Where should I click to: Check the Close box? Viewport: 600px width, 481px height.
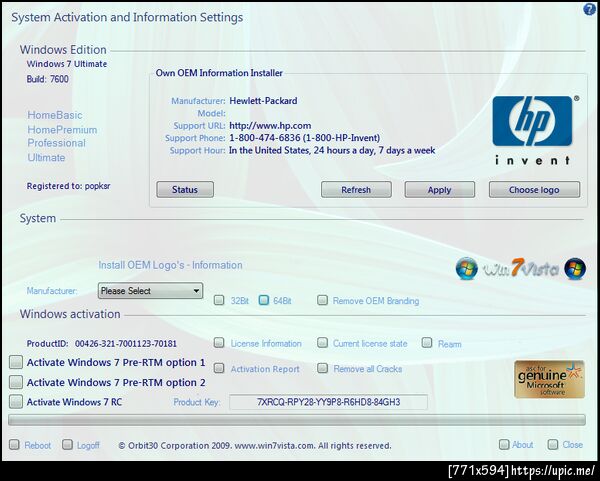[x=553, y=444]
